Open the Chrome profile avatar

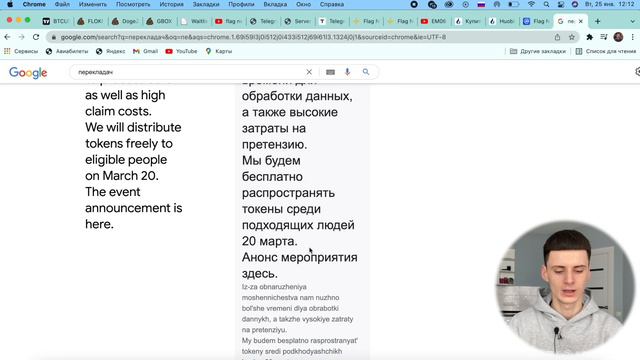pos(618,37)
